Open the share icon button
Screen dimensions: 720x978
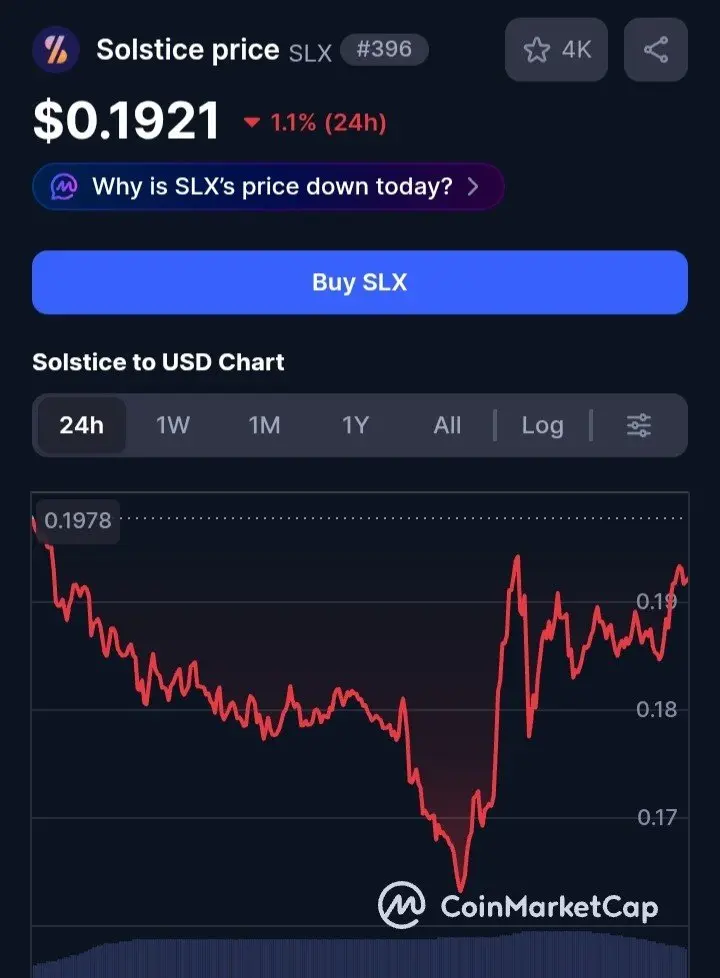[656, 49]
